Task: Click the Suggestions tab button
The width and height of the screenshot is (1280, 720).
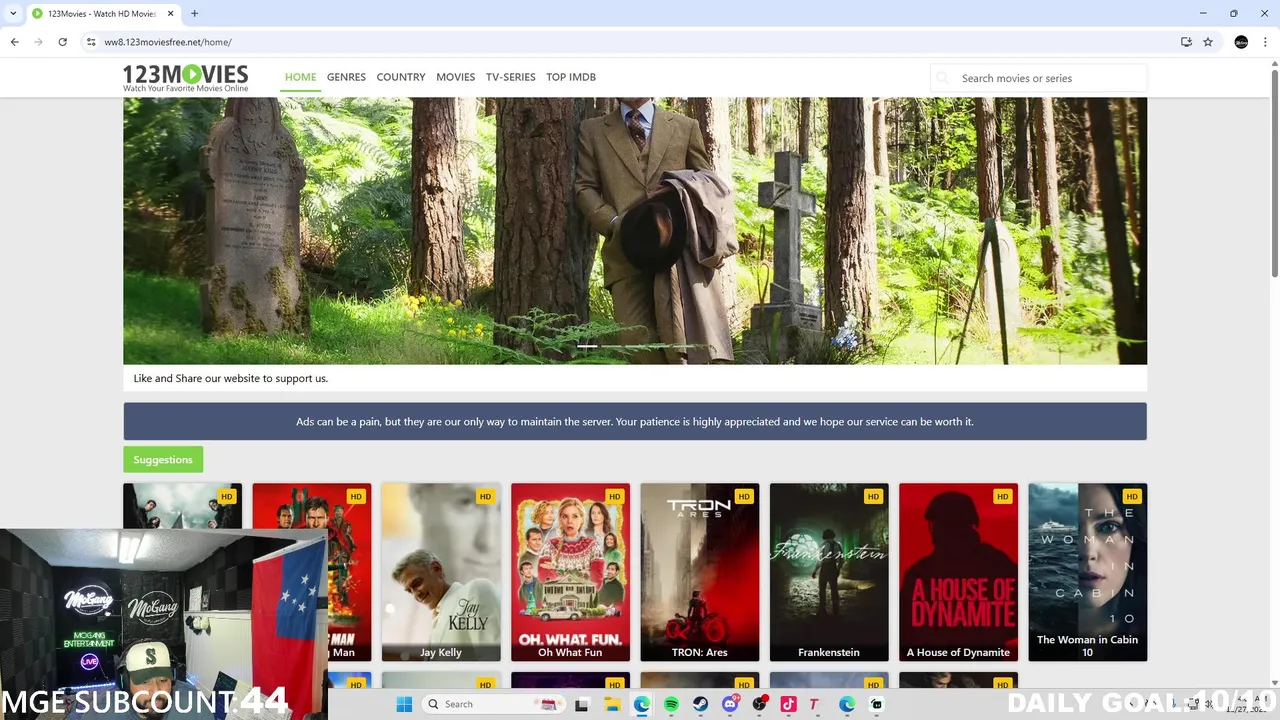Action: [163, 459]
